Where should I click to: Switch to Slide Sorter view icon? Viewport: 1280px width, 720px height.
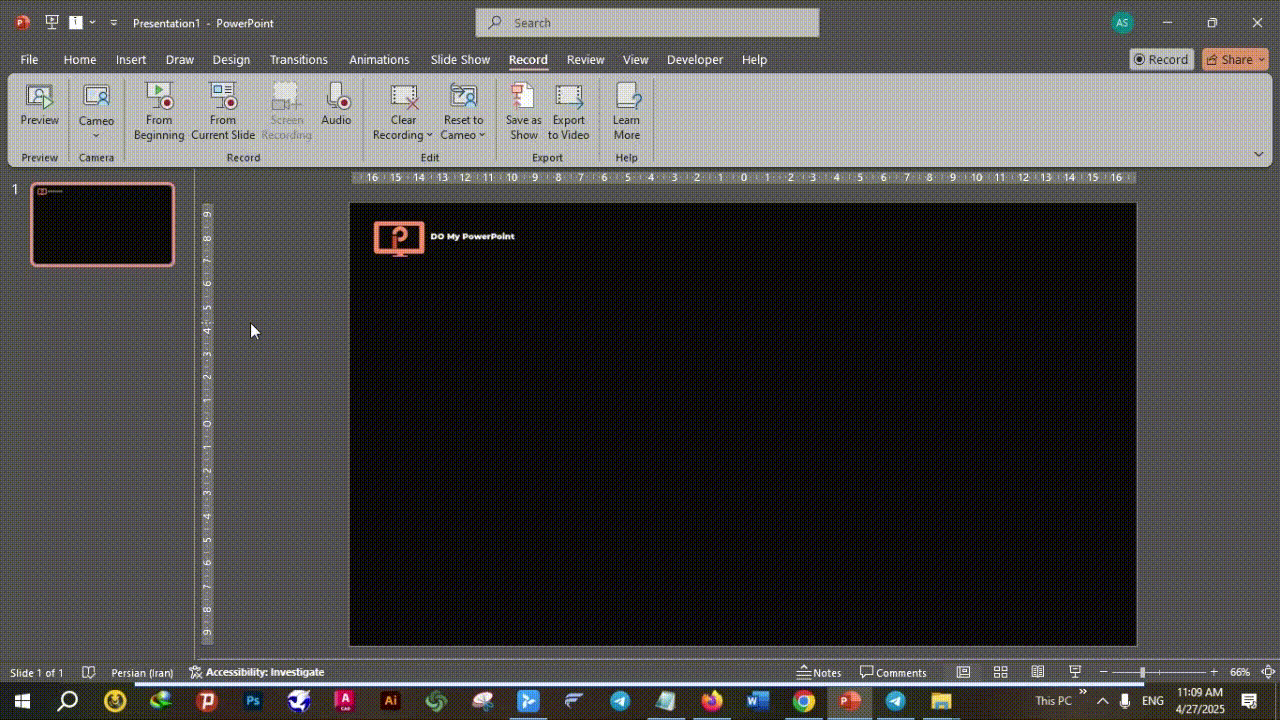[x=1000, y=672]
